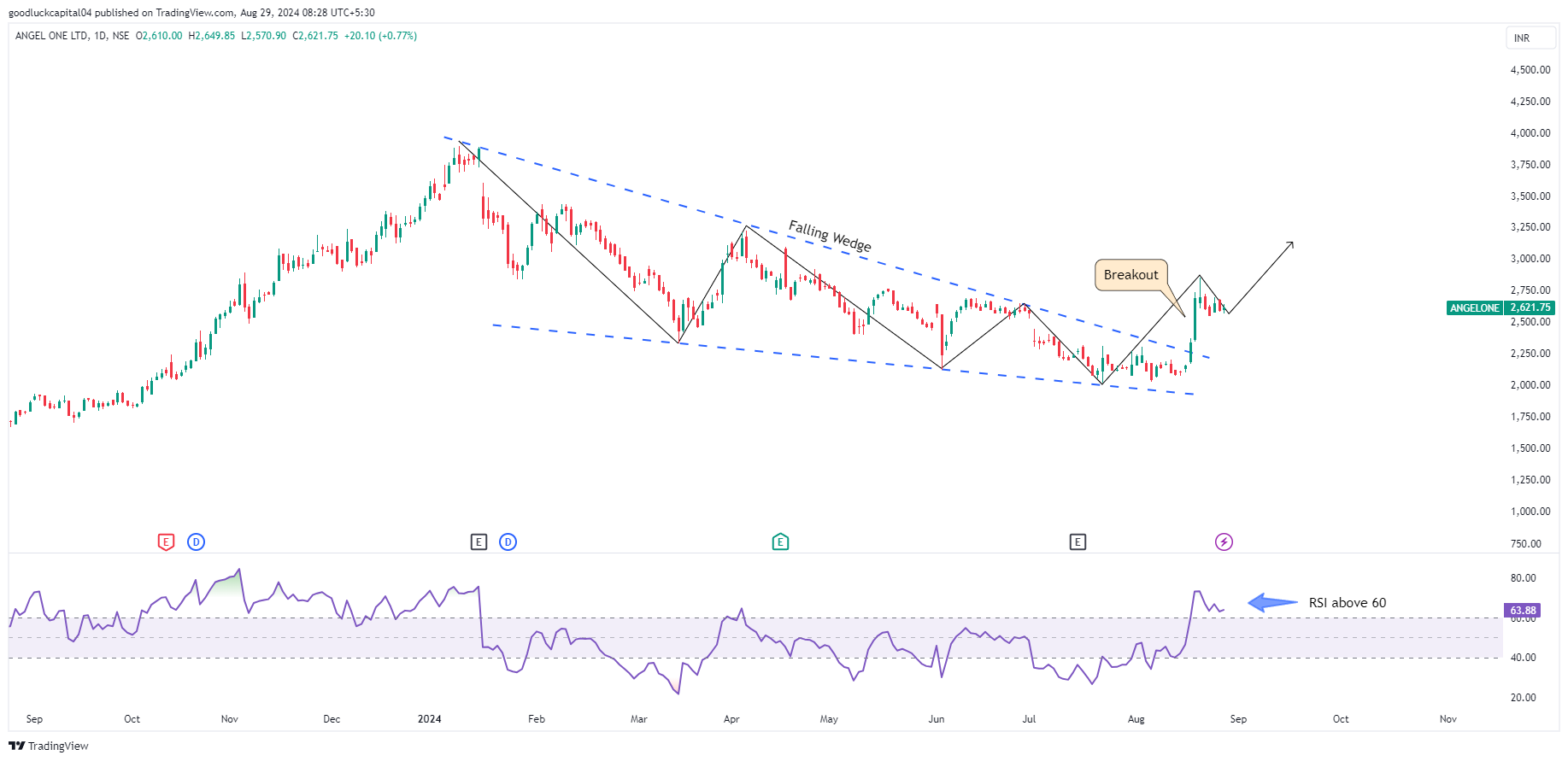Click the blue dividend D marker near January 2024
The height and width of the screenshot is (761, 1568).
(x=508, y=541)
